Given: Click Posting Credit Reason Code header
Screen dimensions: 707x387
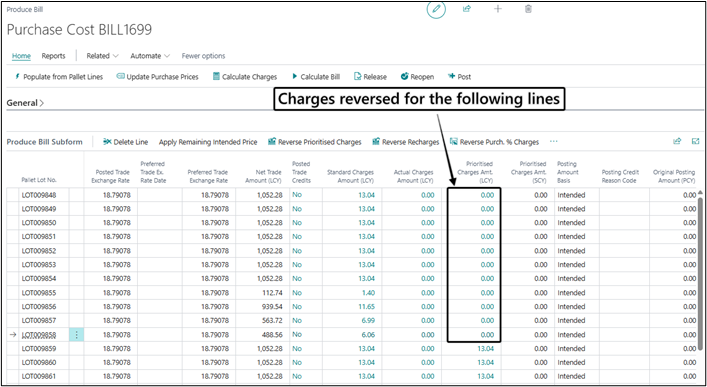Looking at the screenshot, I should coord(620,176).
